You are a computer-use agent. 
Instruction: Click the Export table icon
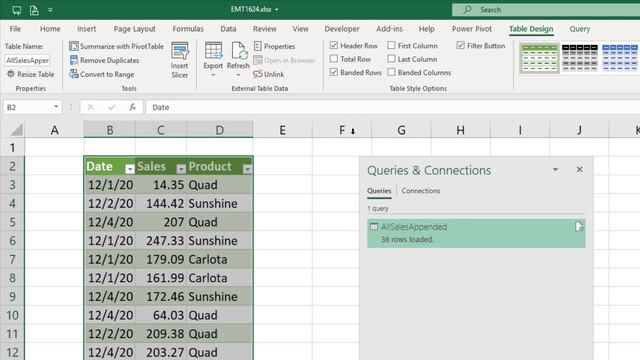pyautogui.click(x=213, y=51)
